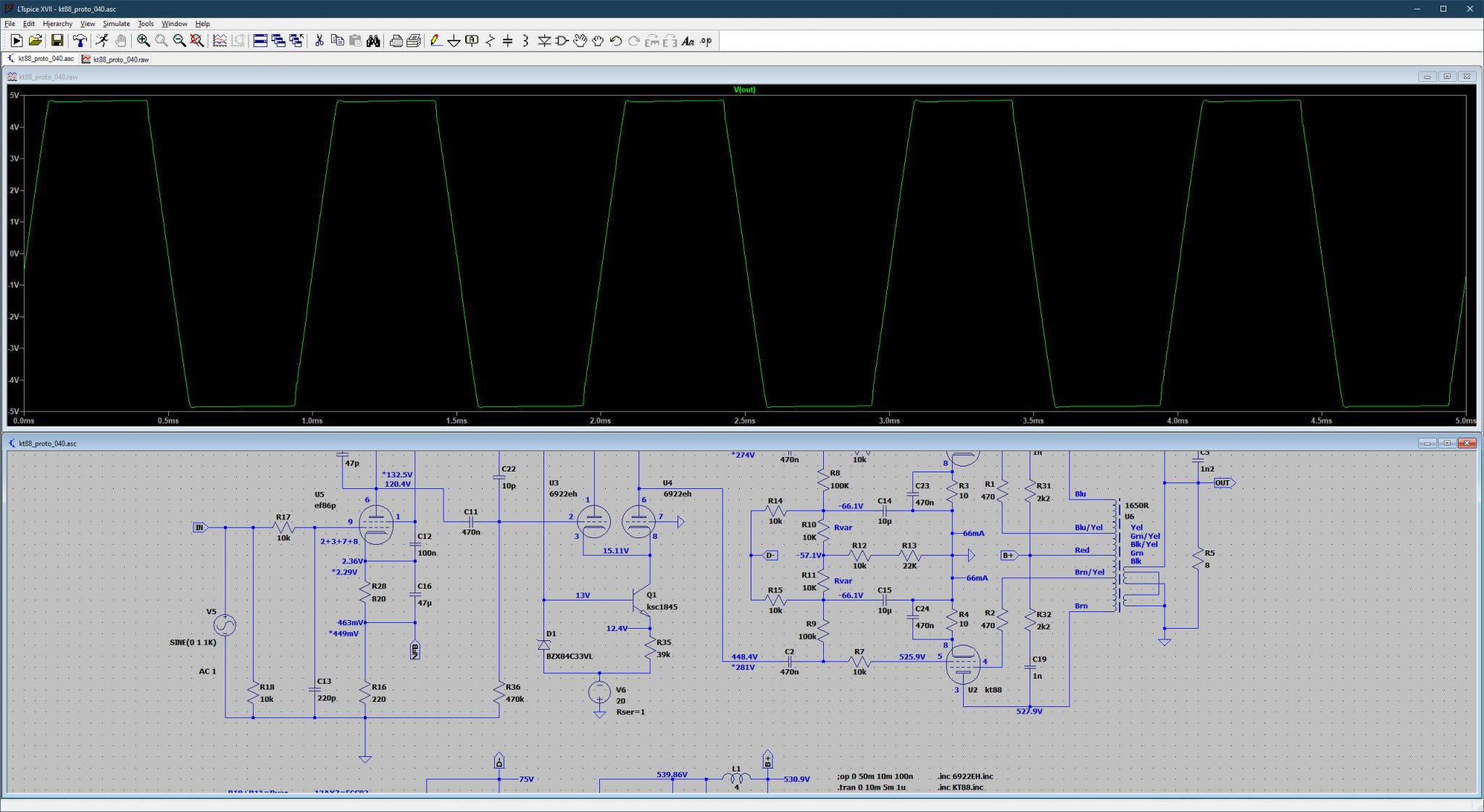Place a Resistor tool icon
This screenshot has width=1484, height=812.
(x=490, y=41)
